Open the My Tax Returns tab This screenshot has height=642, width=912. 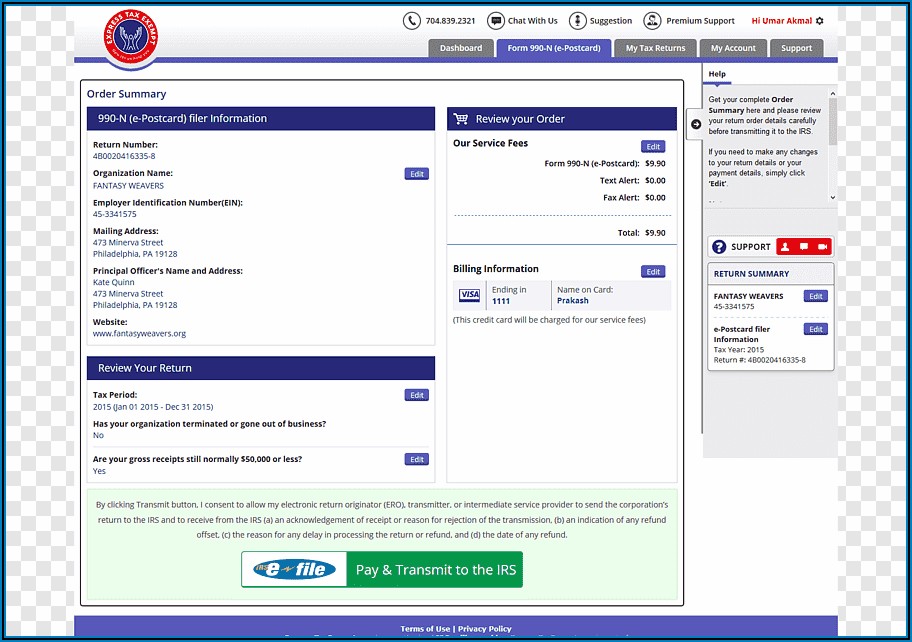tap(655, 48)
